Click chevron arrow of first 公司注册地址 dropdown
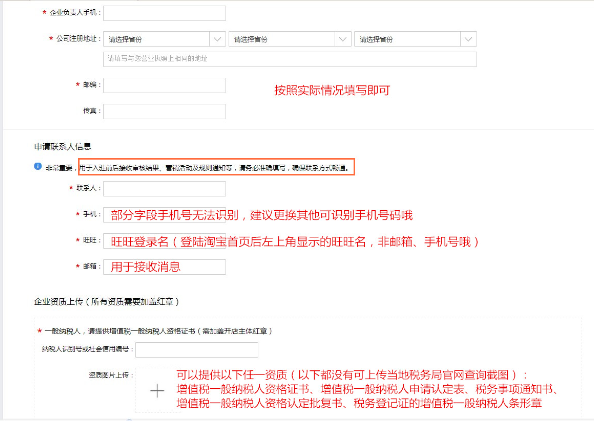The height and width of the screenshot is (421, 594). click(217, 39)
